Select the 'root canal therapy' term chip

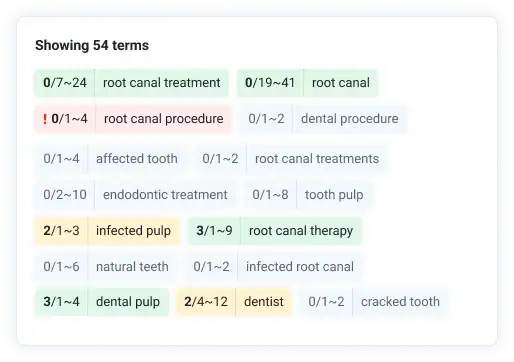(275, 231)
